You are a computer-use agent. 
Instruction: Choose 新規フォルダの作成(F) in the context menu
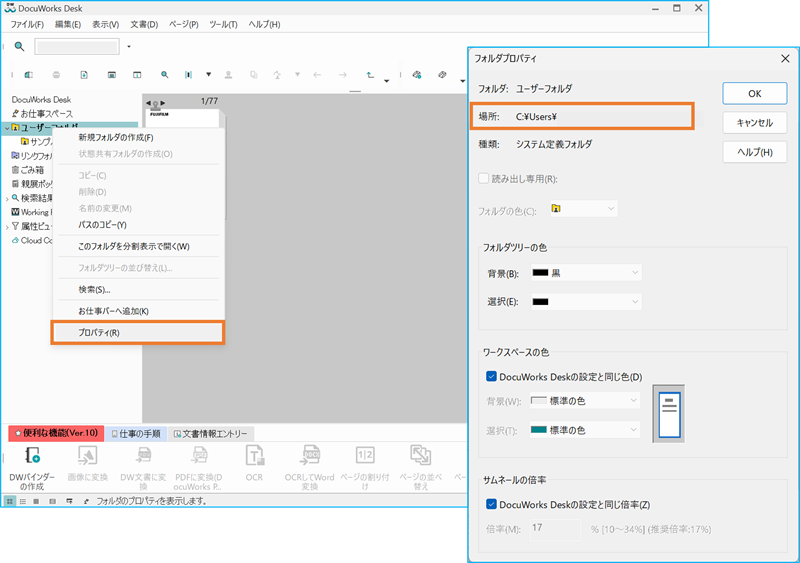pyautogui.click(x=138, y=137)
